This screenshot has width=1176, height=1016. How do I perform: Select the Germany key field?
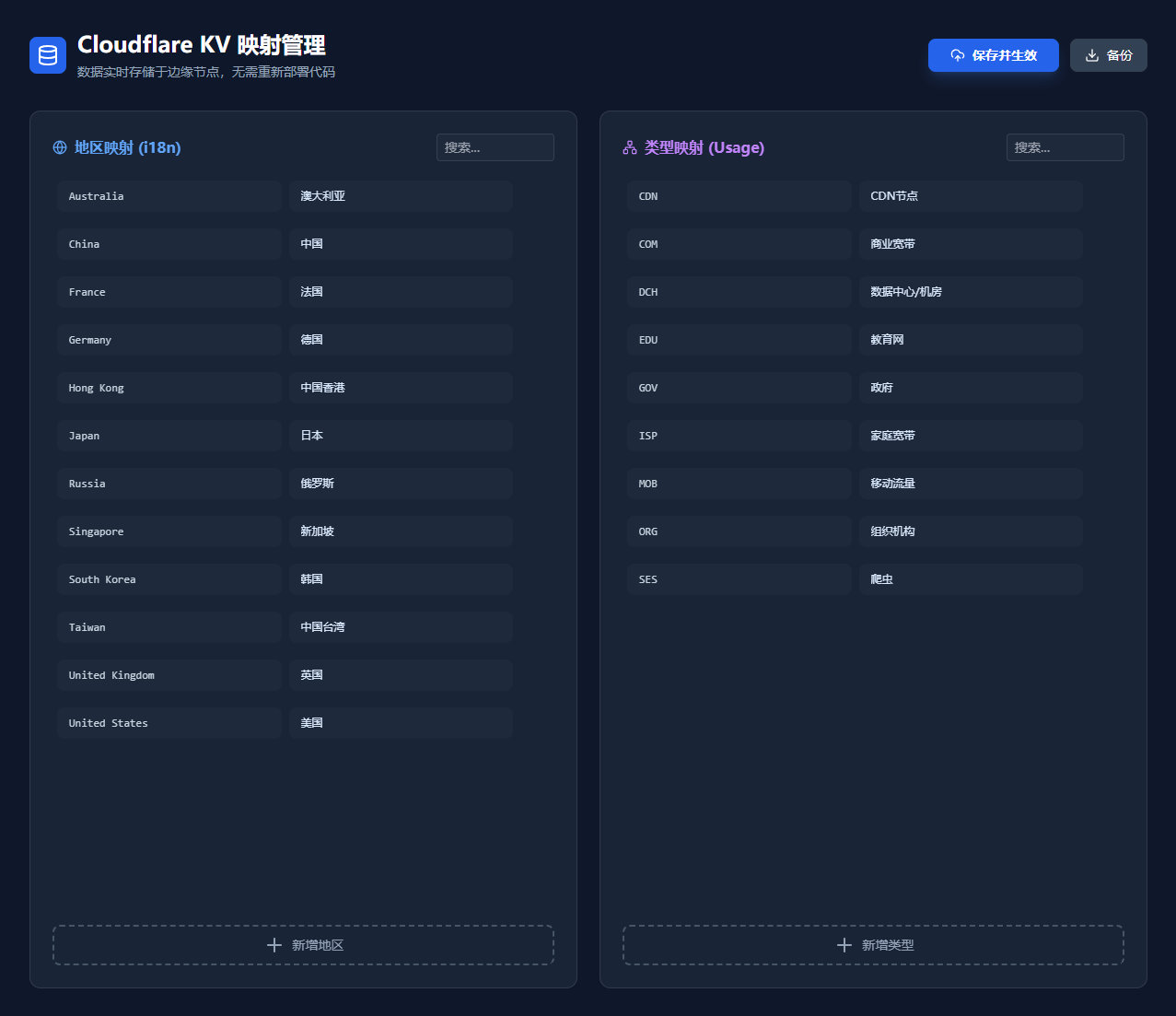(x=169, y=340)
